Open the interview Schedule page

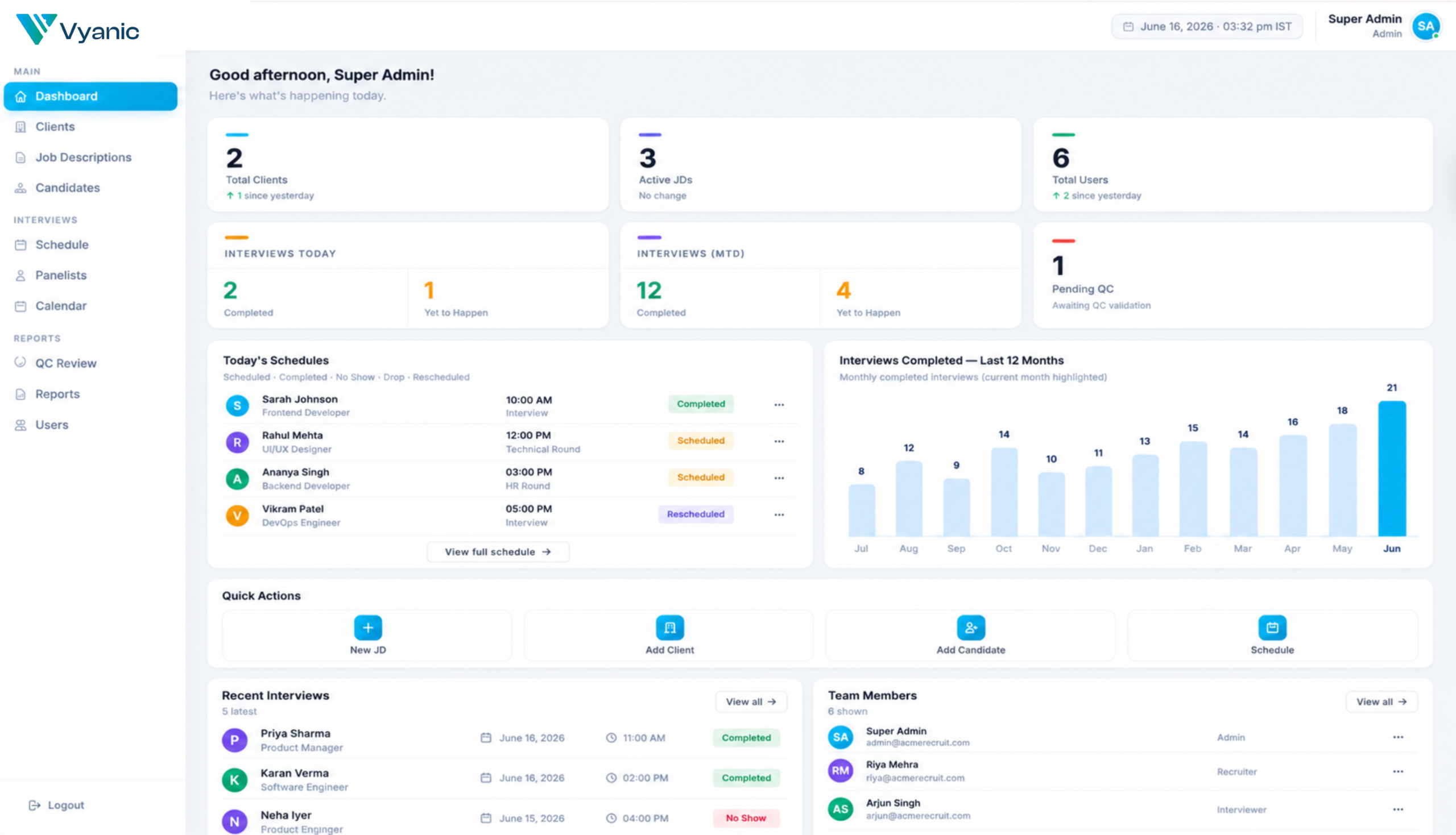pyautogui.click(x=61, y=245)
